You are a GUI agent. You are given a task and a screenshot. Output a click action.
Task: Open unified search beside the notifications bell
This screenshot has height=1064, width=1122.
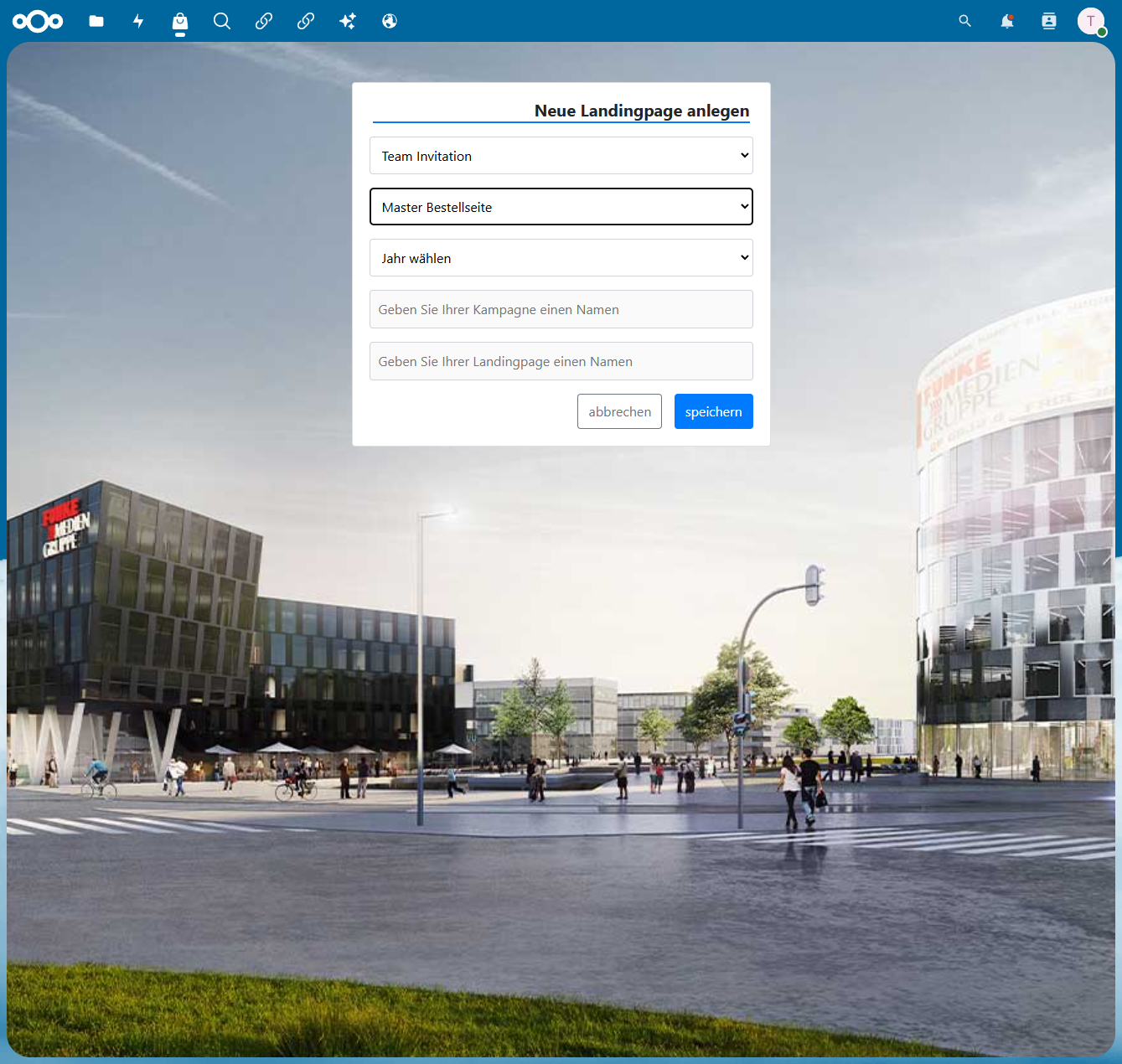pyautogui.click(x=965, y=21)
